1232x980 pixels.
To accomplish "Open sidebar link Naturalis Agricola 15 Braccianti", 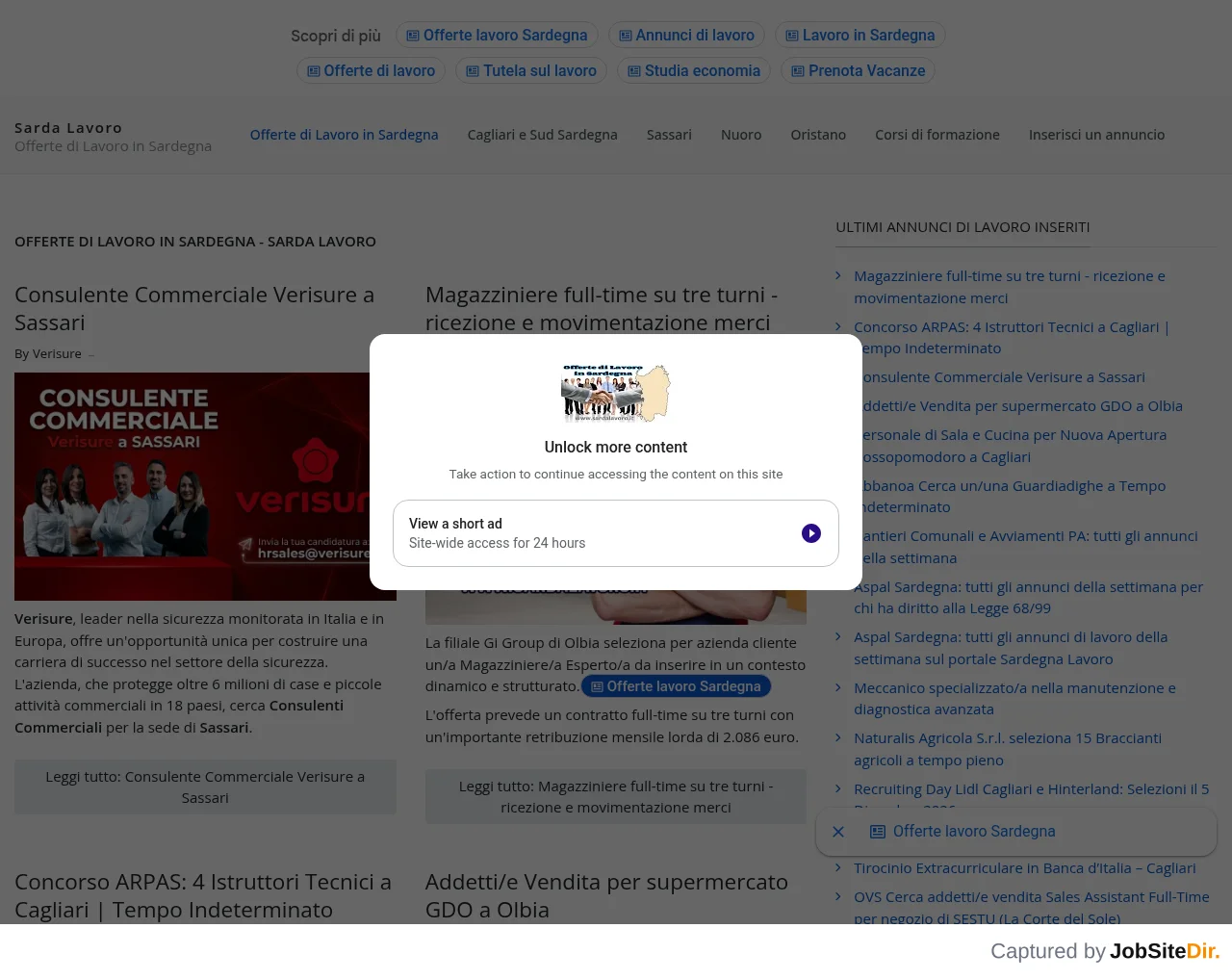I will click(1008, 749).
